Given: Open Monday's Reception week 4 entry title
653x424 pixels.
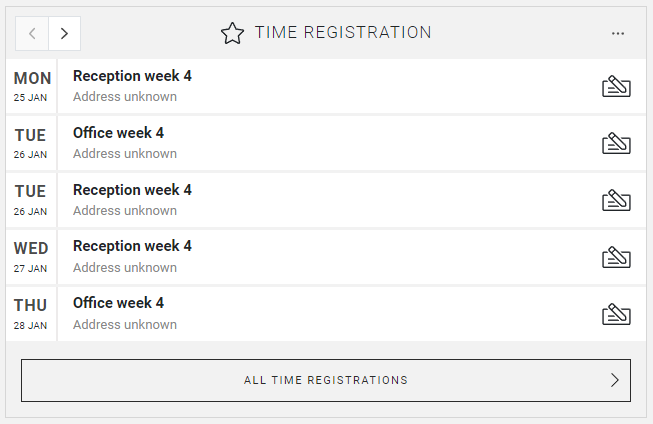Looking at the screenshot, I should click(132, 76).
